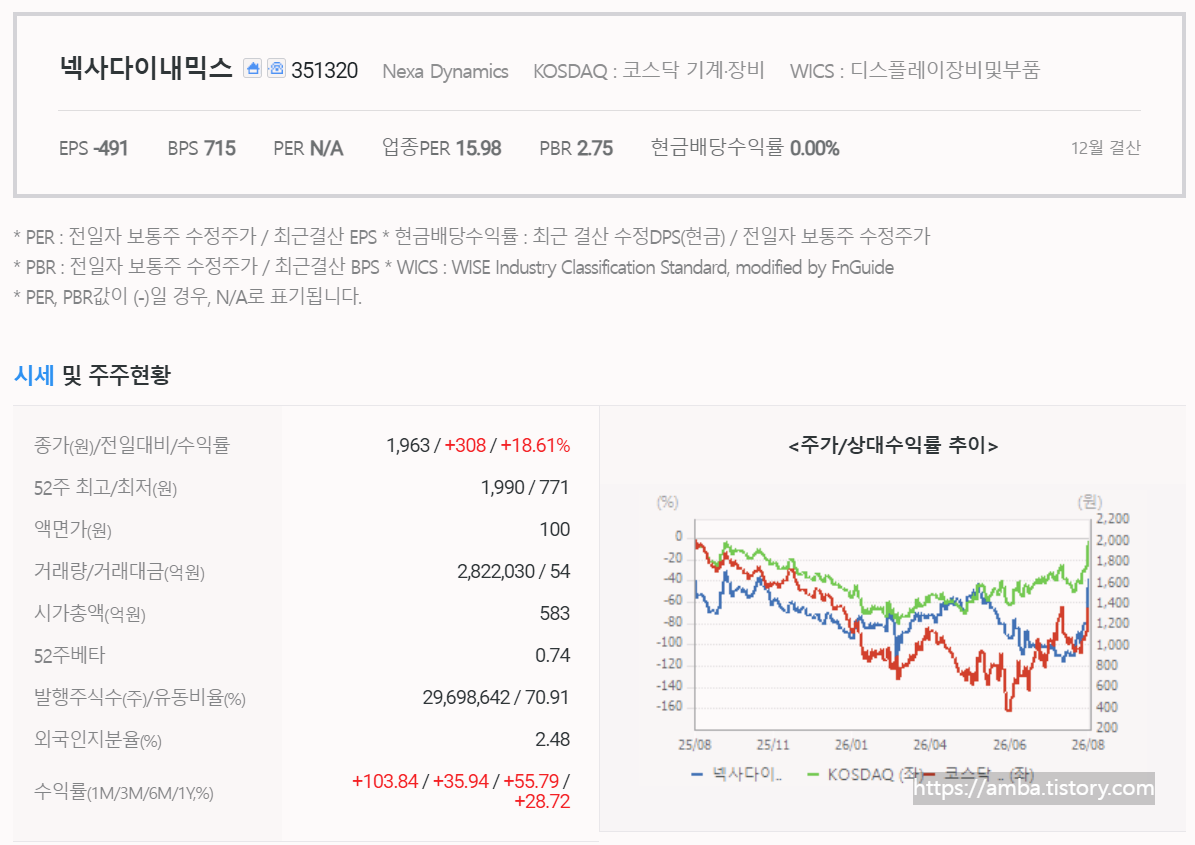Click the PER N/A indicator
This screenshot has width=1195, height=845.
pyautogui.click(x=309, y=148)
